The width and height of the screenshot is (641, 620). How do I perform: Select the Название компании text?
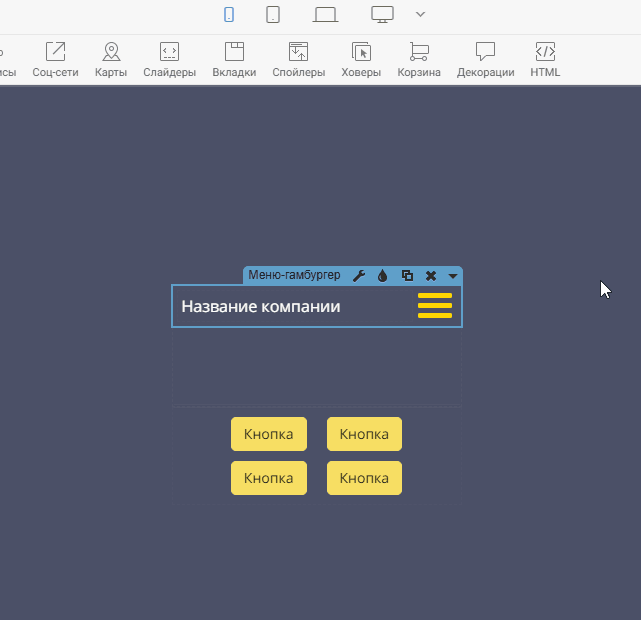pyautogui.click(x=260, y=306)
